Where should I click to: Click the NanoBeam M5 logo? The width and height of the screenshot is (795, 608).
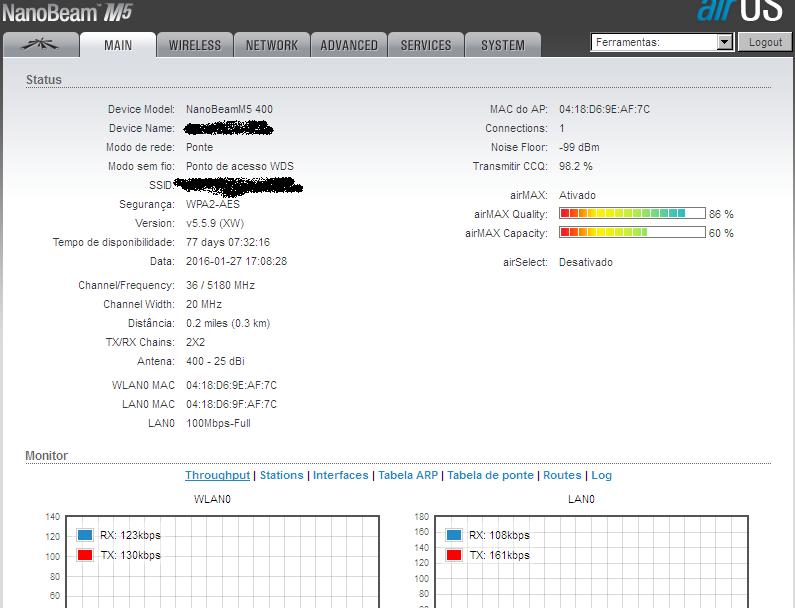tap(67, 12)
